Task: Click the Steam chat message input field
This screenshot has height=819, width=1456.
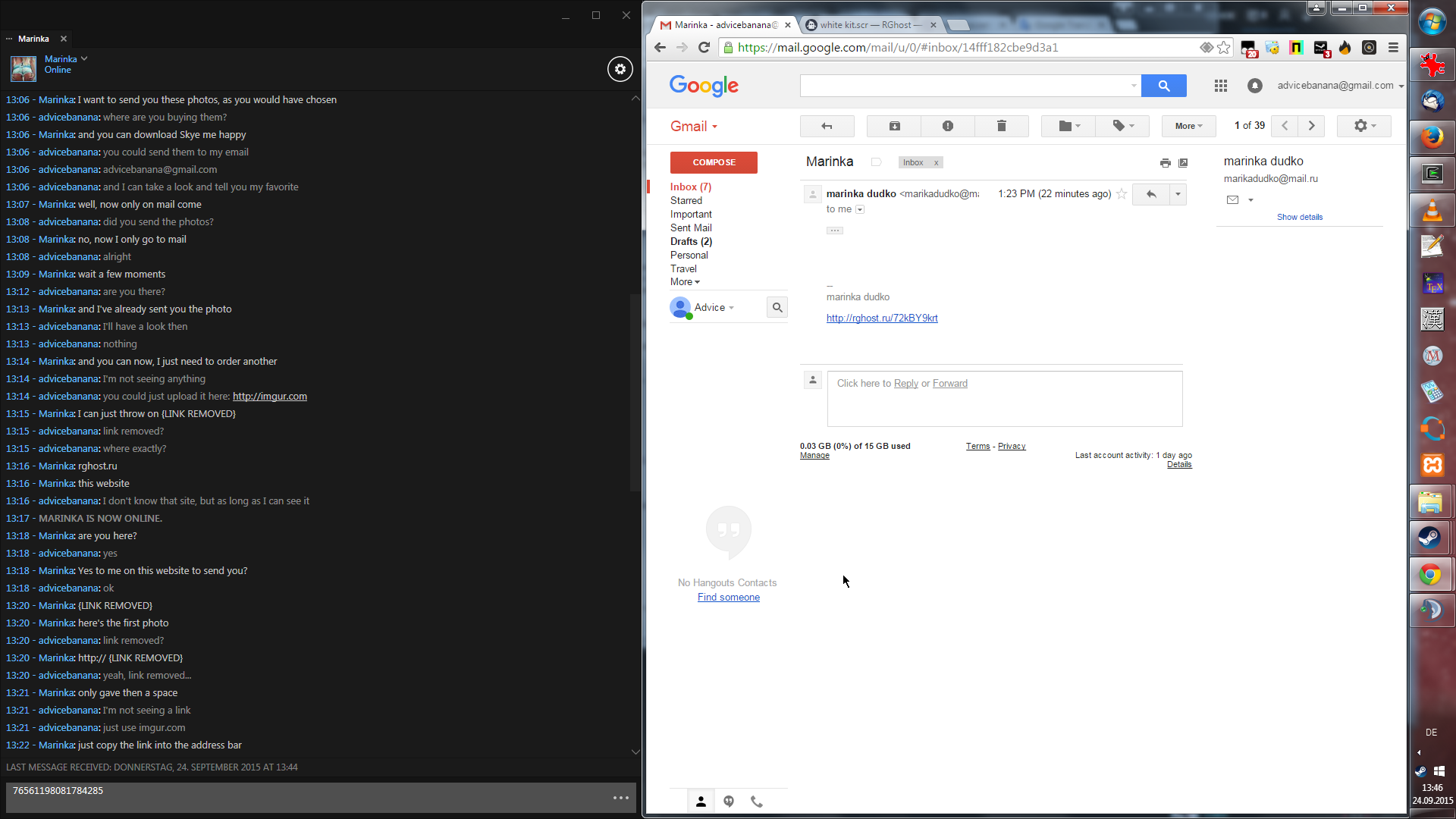Action: point(303,797)
